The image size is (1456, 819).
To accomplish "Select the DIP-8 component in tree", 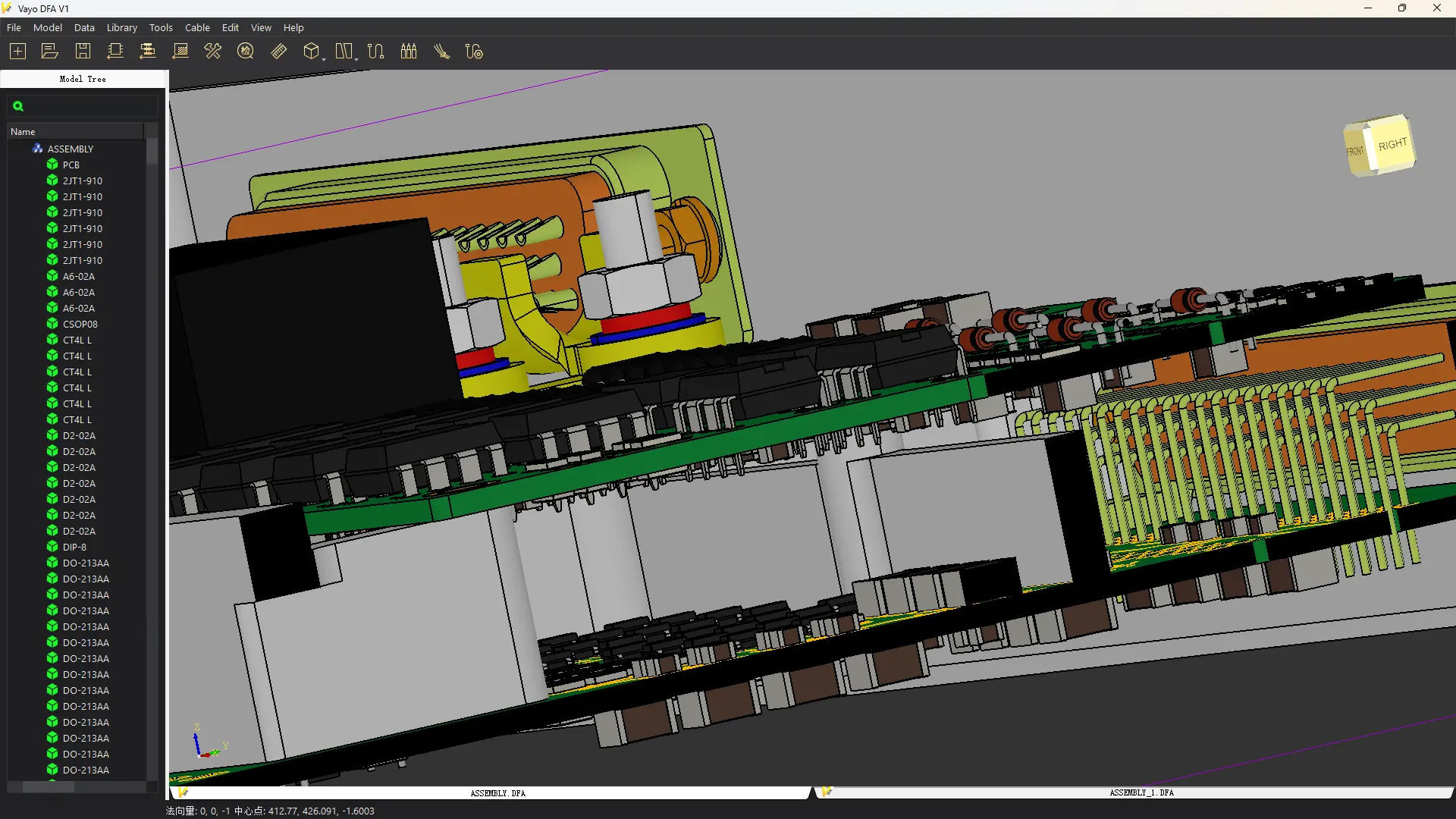I will tap(74, 547).
